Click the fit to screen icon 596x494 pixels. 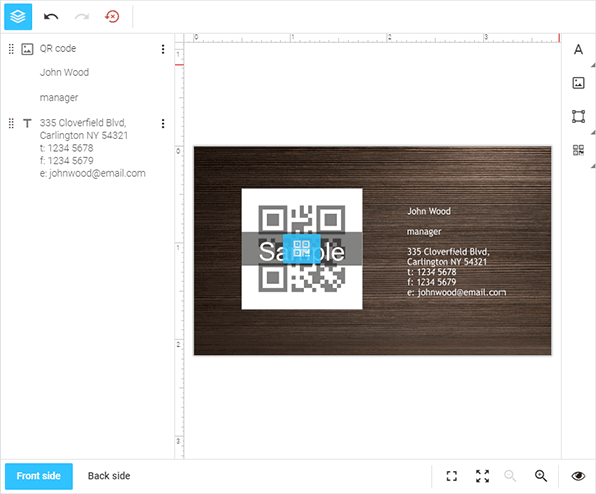pos(452,476)
